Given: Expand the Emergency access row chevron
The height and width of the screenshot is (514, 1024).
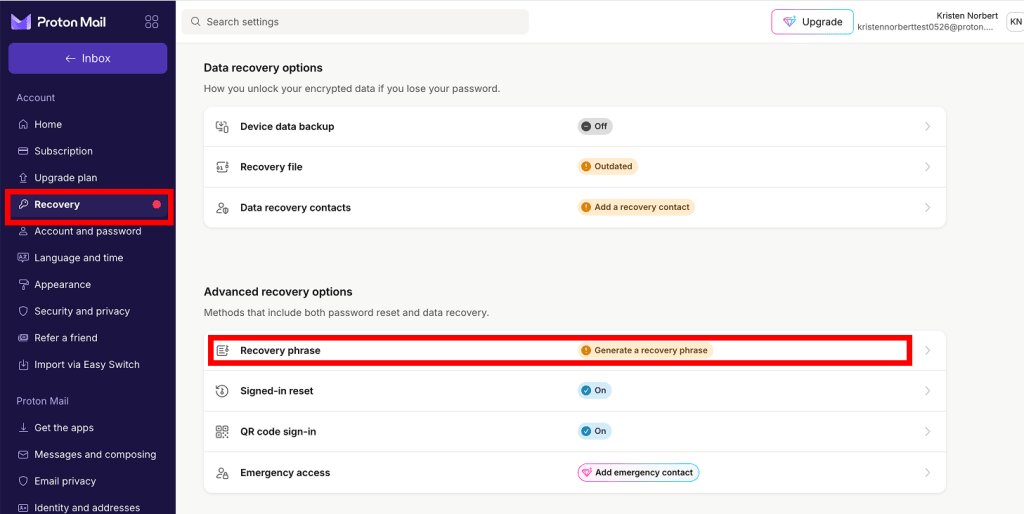Looking at the screenshot, I should pyautogui.click(x=927, y=473).
